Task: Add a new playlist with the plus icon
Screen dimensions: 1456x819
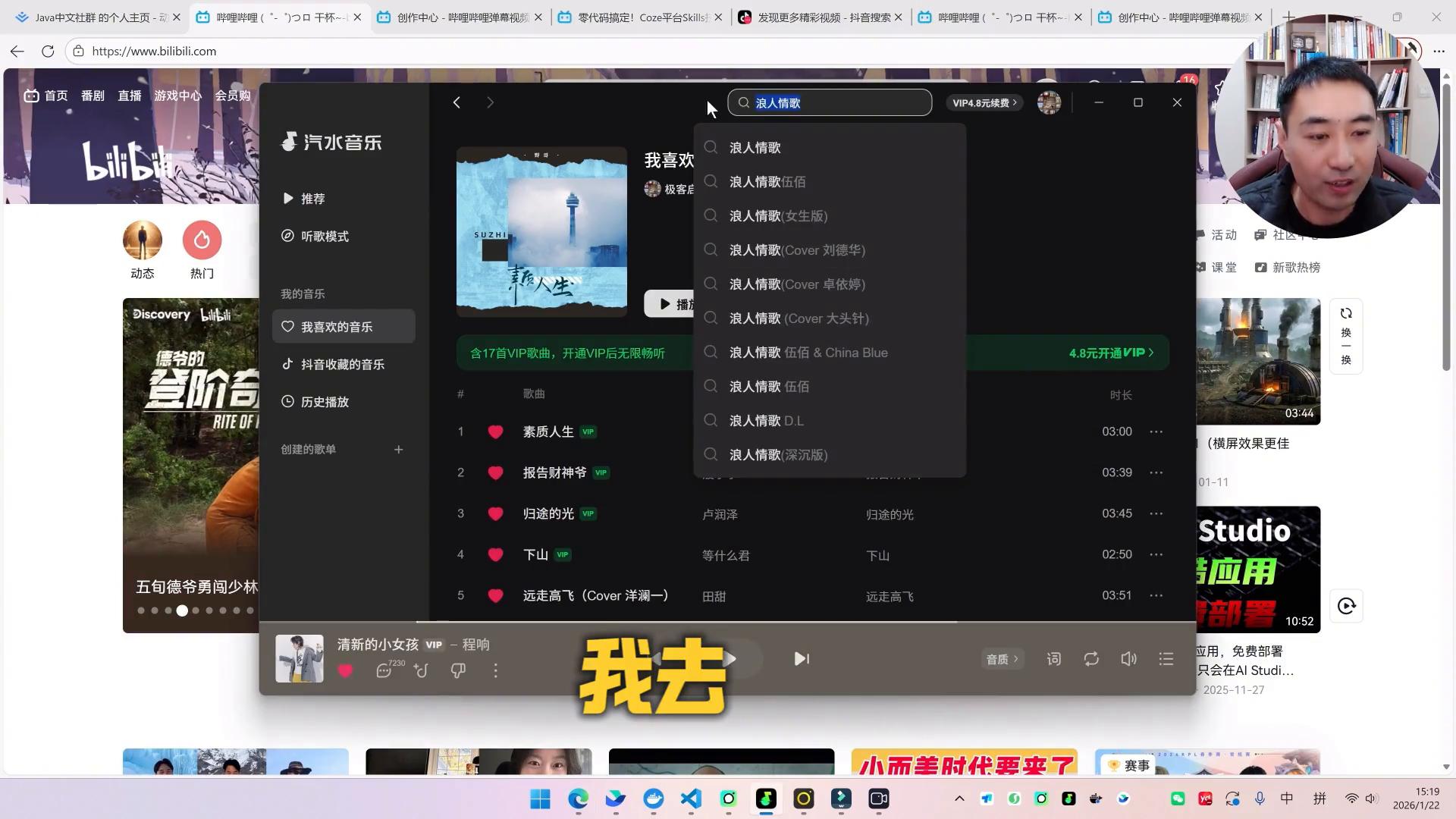Action: point(399,450)
